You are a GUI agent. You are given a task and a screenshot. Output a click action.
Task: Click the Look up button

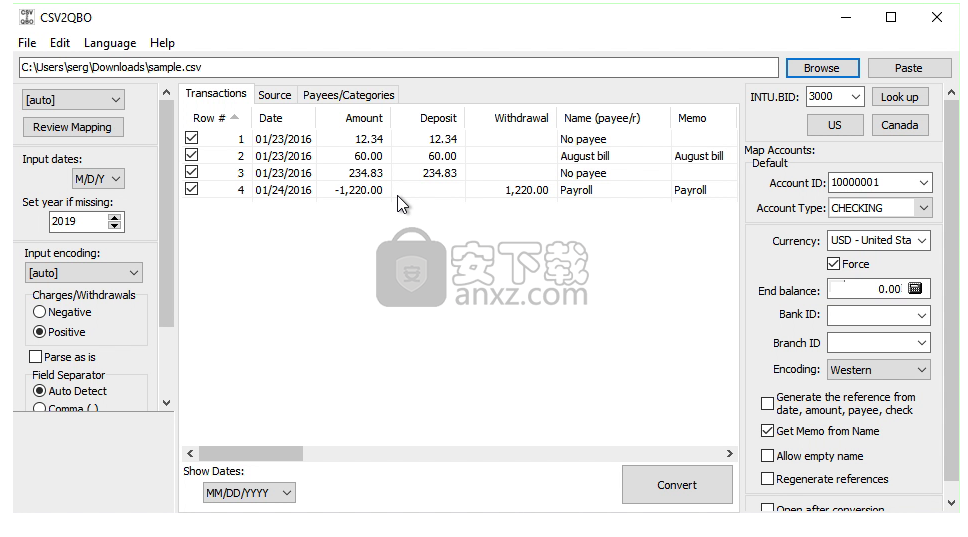(899, 97)
